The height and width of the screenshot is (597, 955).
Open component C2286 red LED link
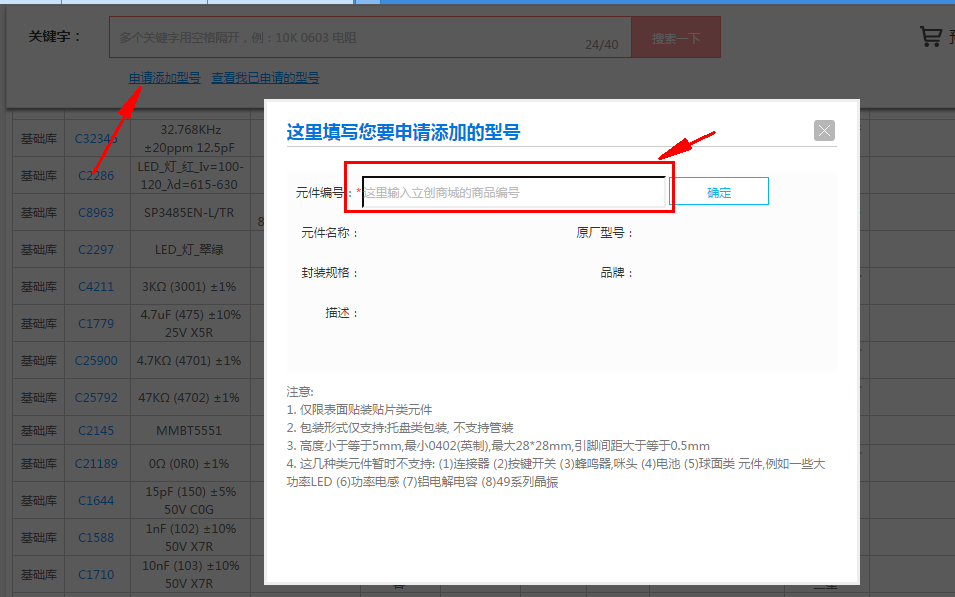tap(97, 175)
